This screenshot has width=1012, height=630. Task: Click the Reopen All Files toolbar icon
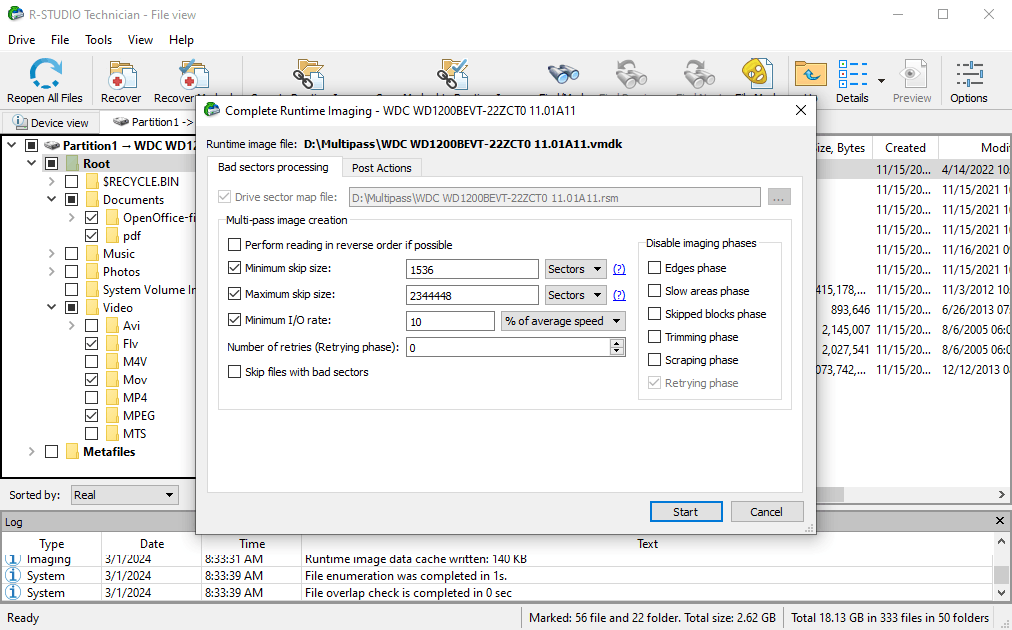point(45,74)
